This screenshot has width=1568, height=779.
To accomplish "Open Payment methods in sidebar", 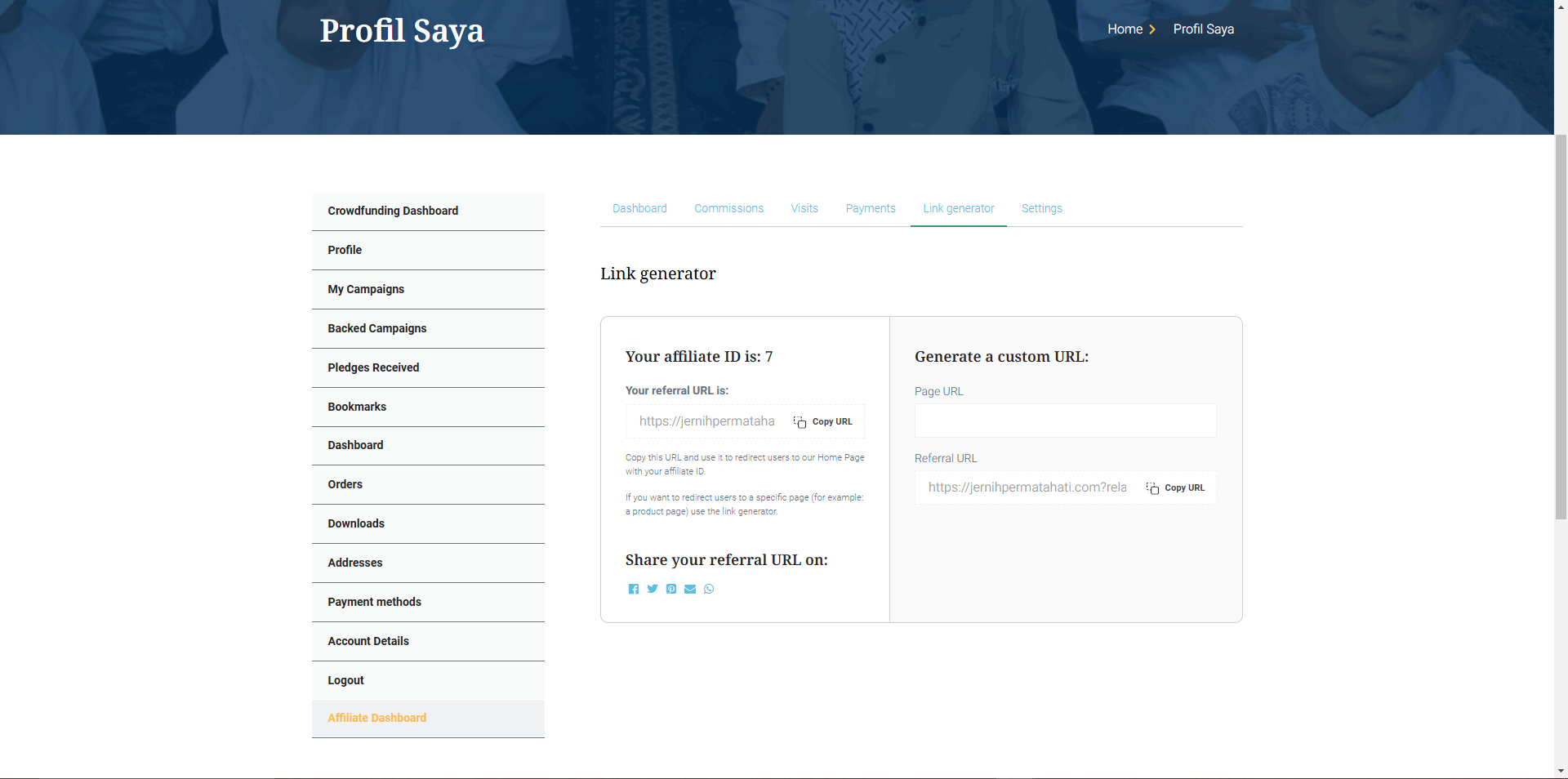I will pos(428,602).
